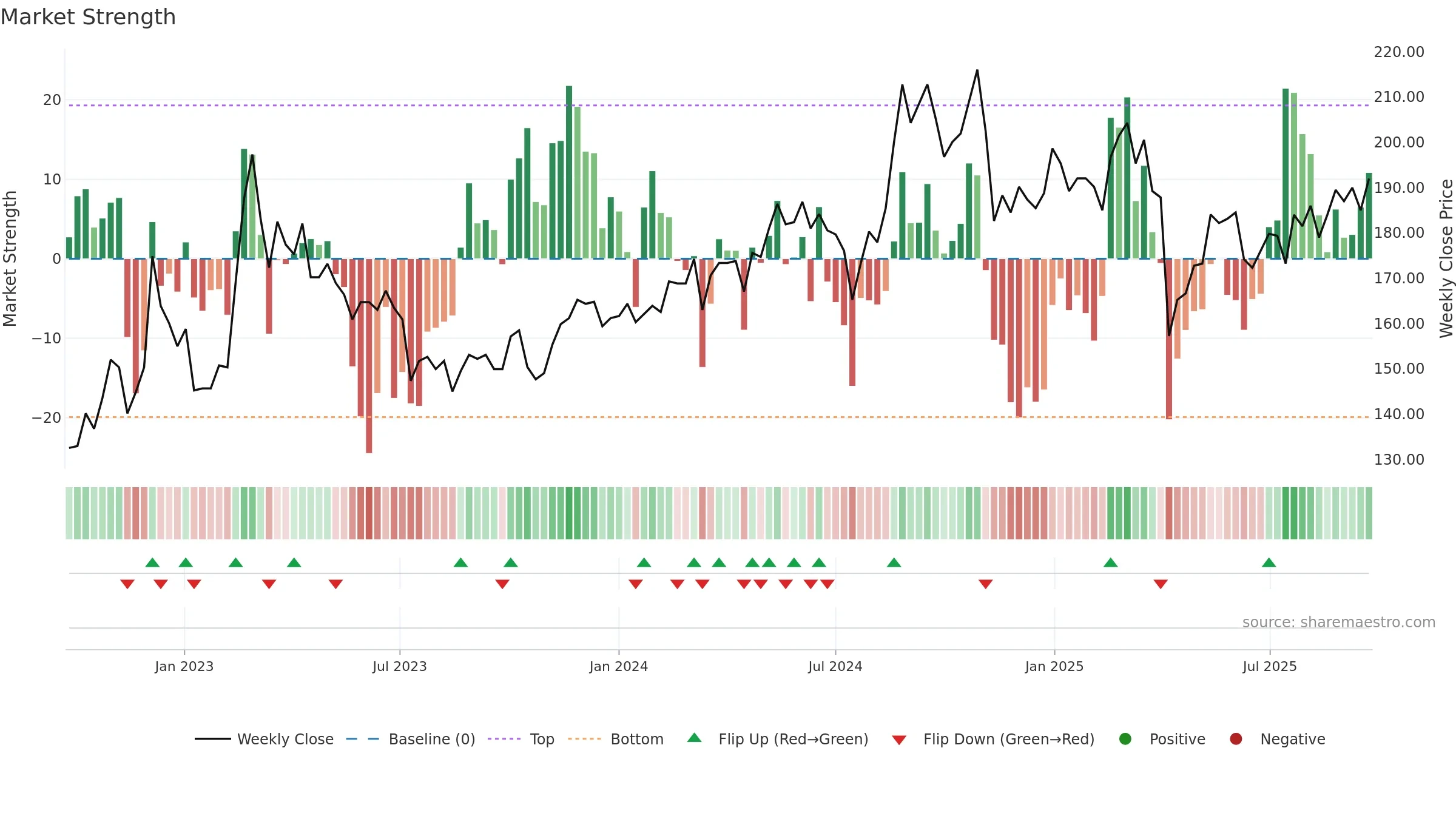
Task: Click the 180.00 tick on the right axis
Action: pos(1399,233)
